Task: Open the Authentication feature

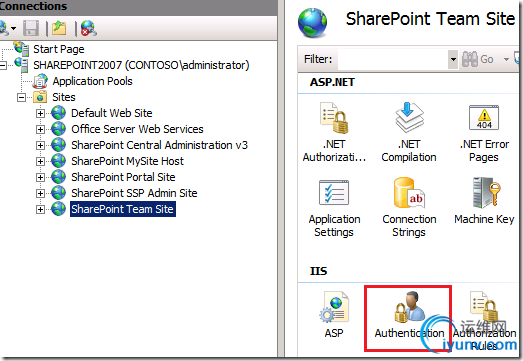Action: 409,315
